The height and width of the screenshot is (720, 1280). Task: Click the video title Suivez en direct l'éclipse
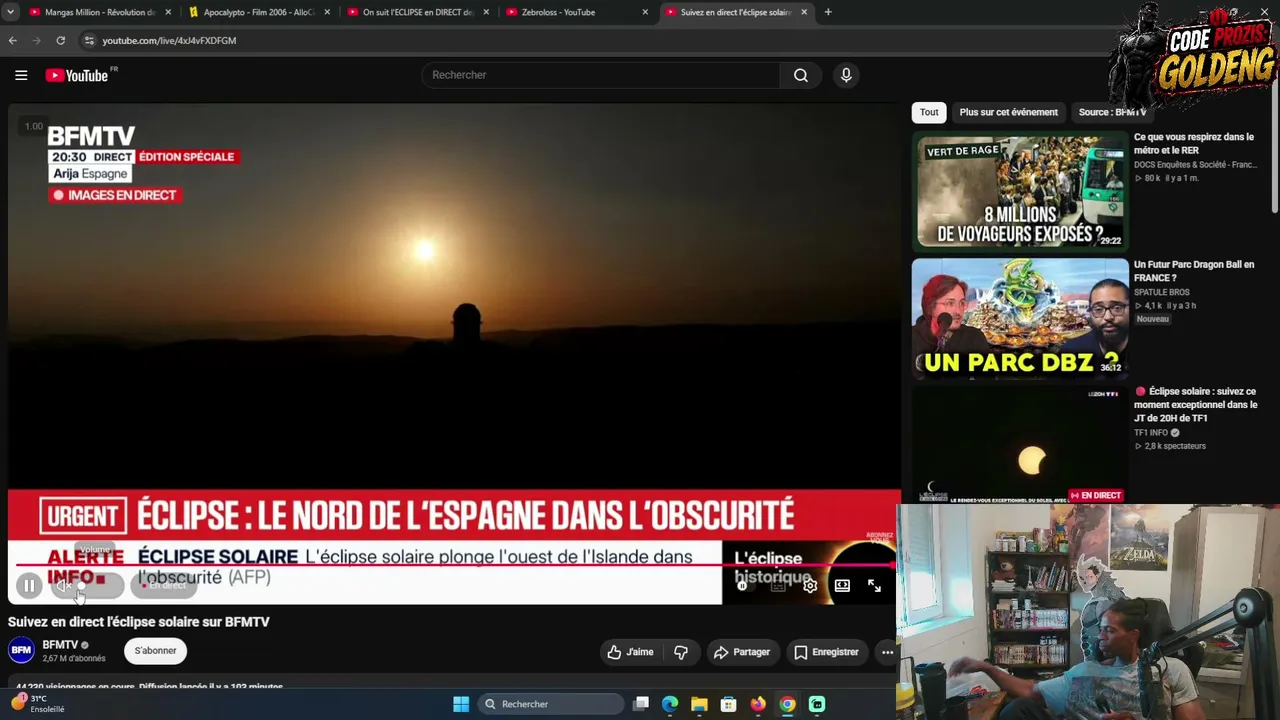[x=139, y=622]
